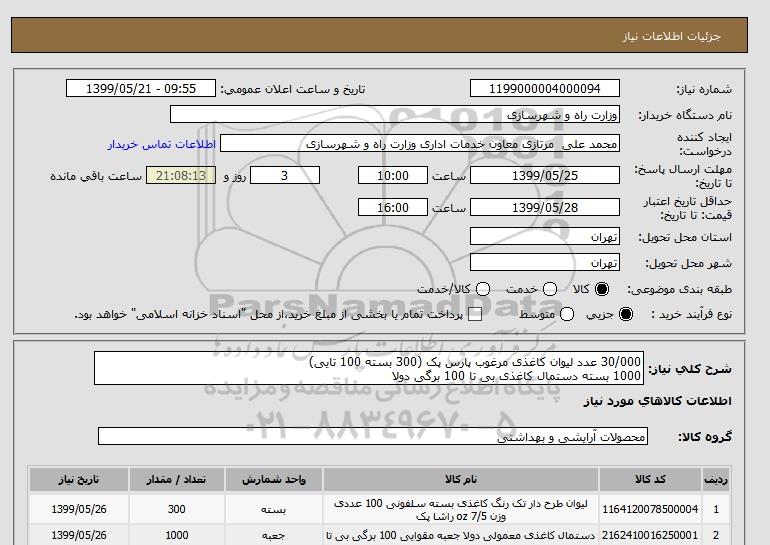
Task: Click the need date 1399/05/26 in row 1
Action: [x=79, y=509]
